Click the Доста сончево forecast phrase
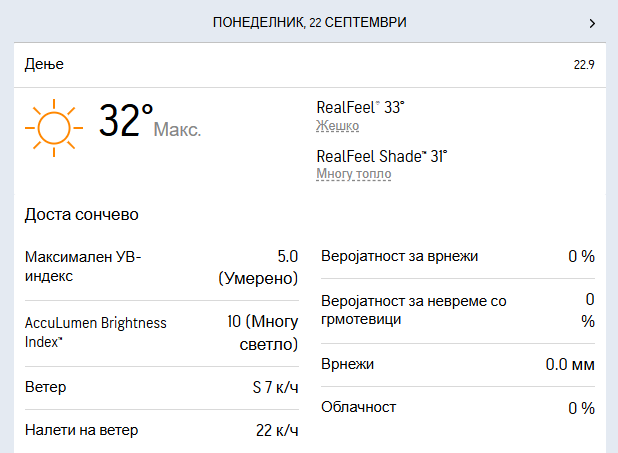 [x=82, y=214]
